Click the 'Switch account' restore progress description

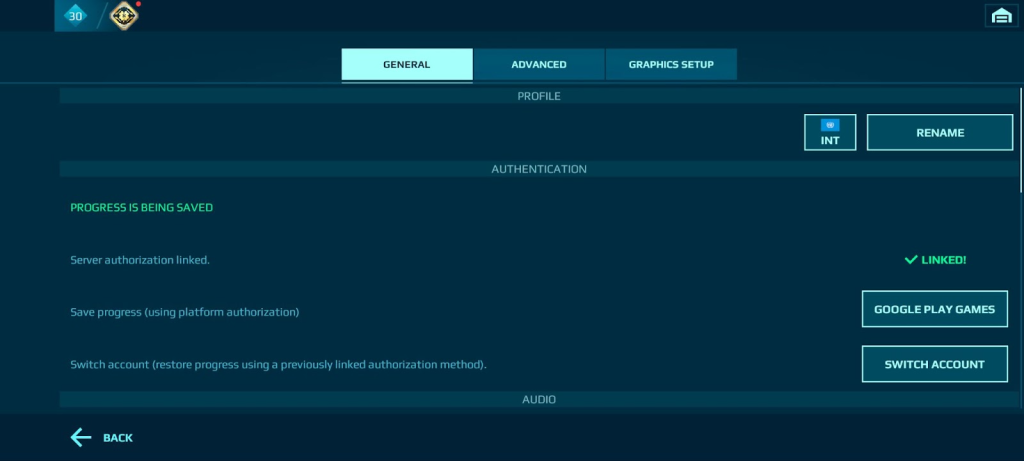click(x=278, y=364)
